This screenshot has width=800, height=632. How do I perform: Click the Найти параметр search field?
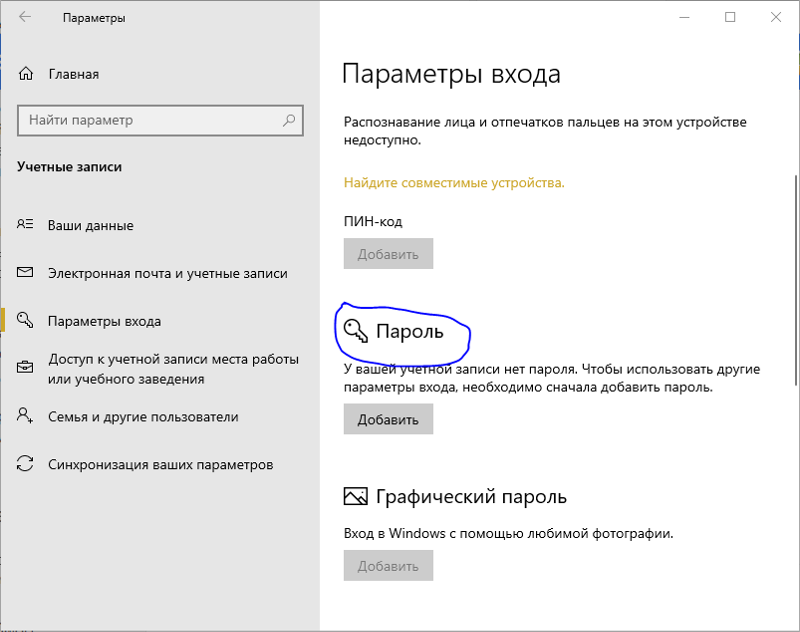pyautogui.click(x=160, y=120)
